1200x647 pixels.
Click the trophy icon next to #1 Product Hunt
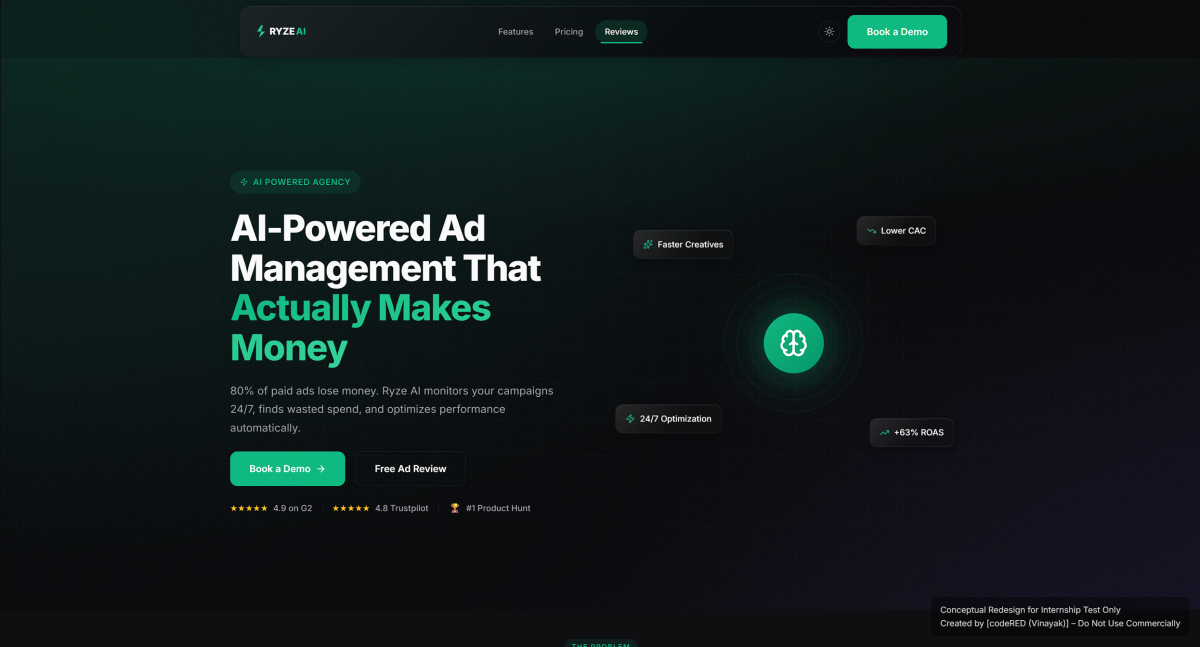455,508
